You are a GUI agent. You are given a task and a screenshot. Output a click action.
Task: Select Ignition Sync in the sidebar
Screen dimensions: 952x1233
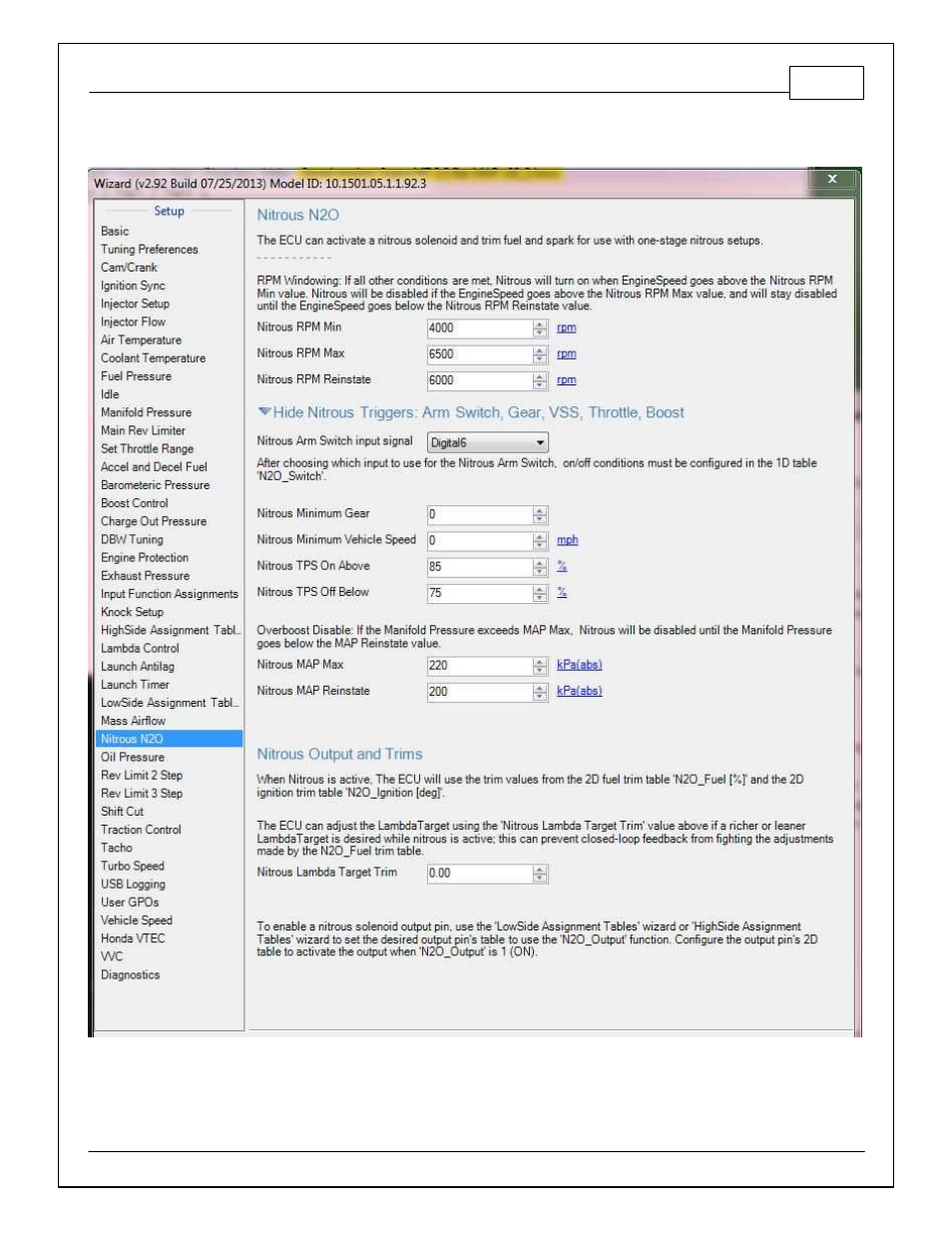(x=133, y=286)
